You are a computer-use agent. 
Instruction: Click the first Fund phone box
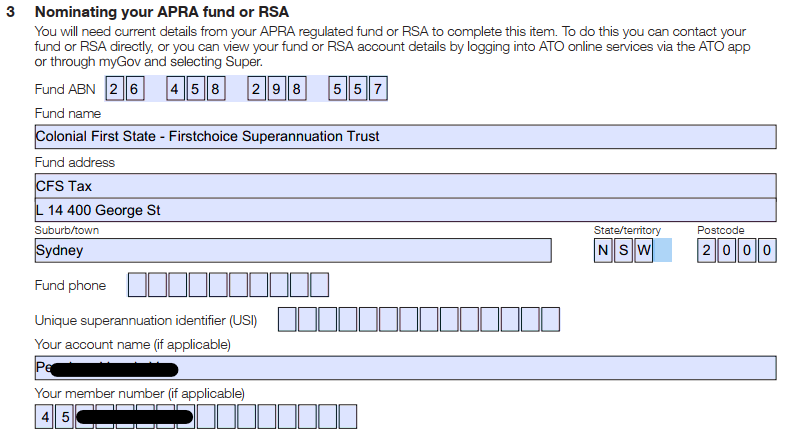(x=137, y=286)
